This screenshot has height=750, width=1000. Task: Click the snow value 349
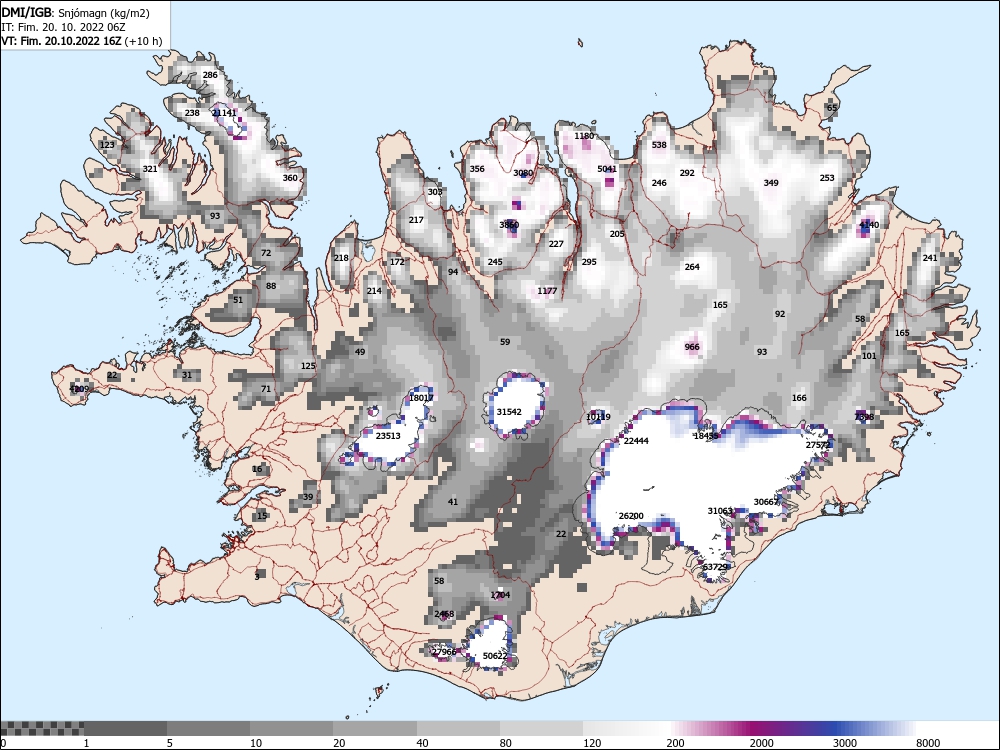(771, 183)
